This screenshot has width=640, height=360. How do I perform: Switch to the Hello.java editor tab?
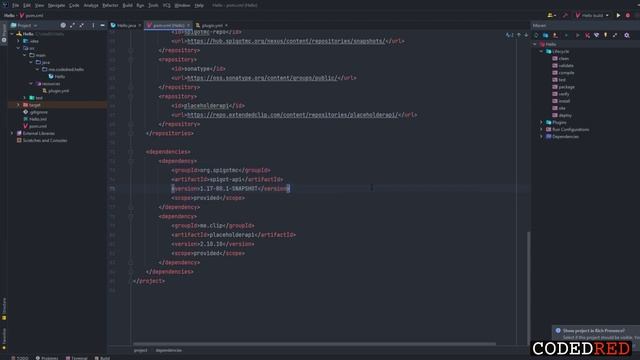pos(126,25)
